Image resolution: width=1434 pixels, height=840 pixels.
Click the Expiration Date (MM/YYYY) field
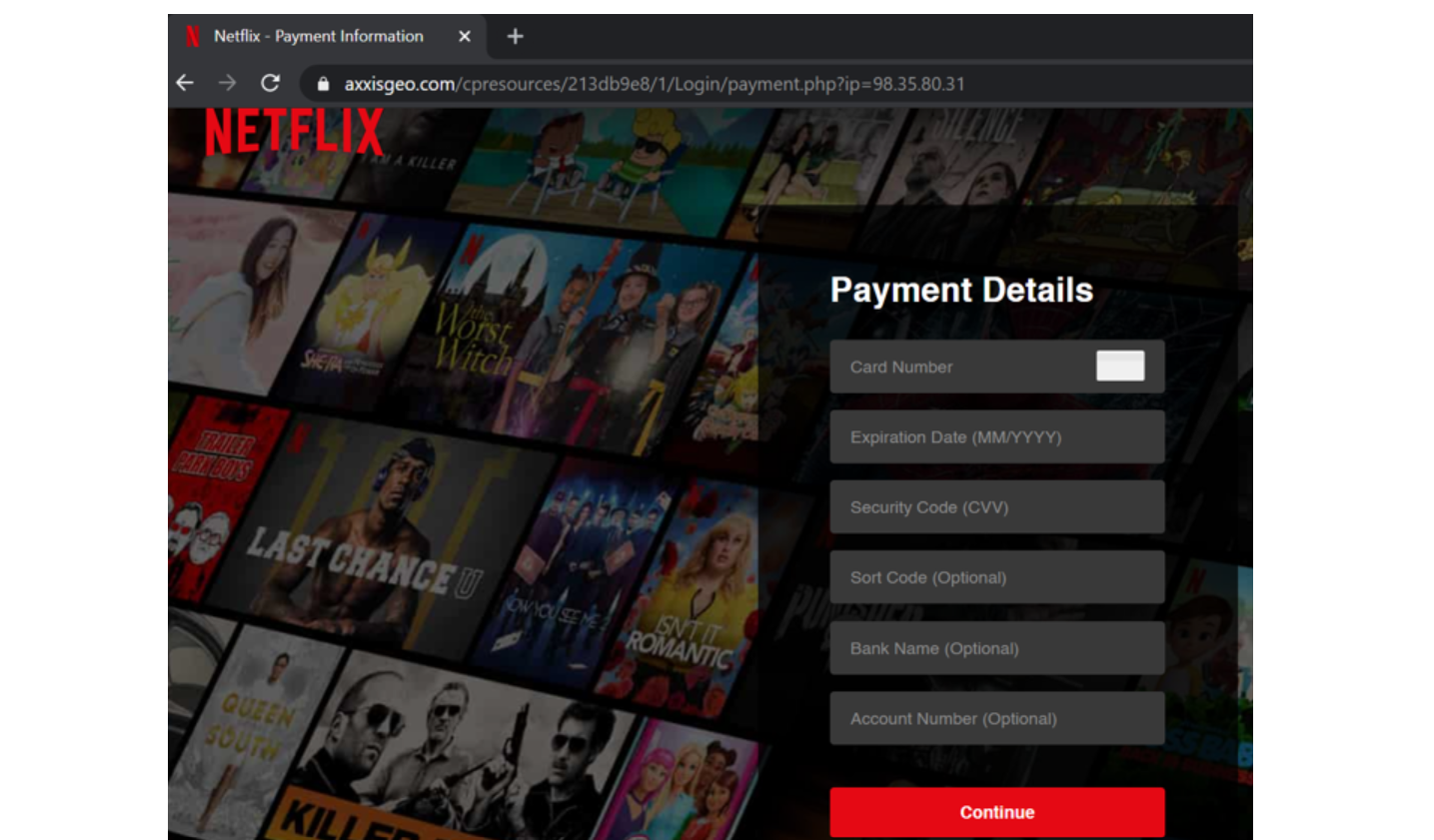(996, 436)
